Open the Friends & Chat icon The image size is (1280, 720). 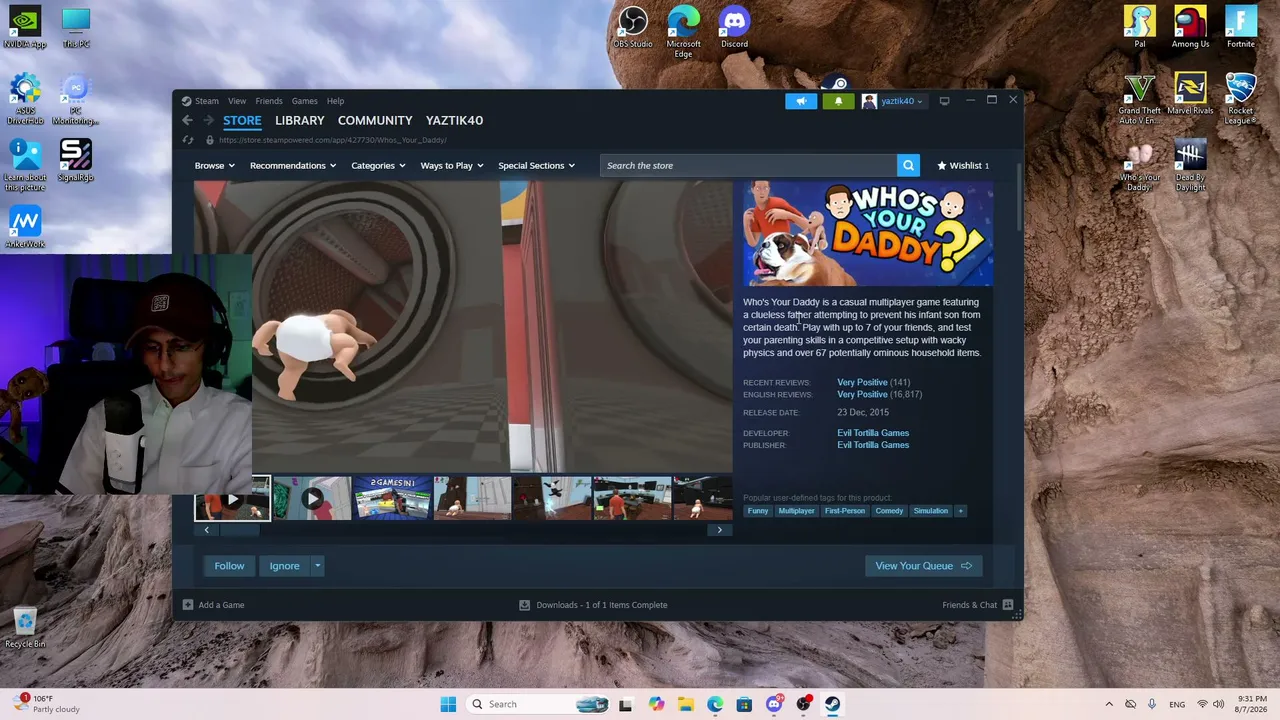(x=1008, y=605)
